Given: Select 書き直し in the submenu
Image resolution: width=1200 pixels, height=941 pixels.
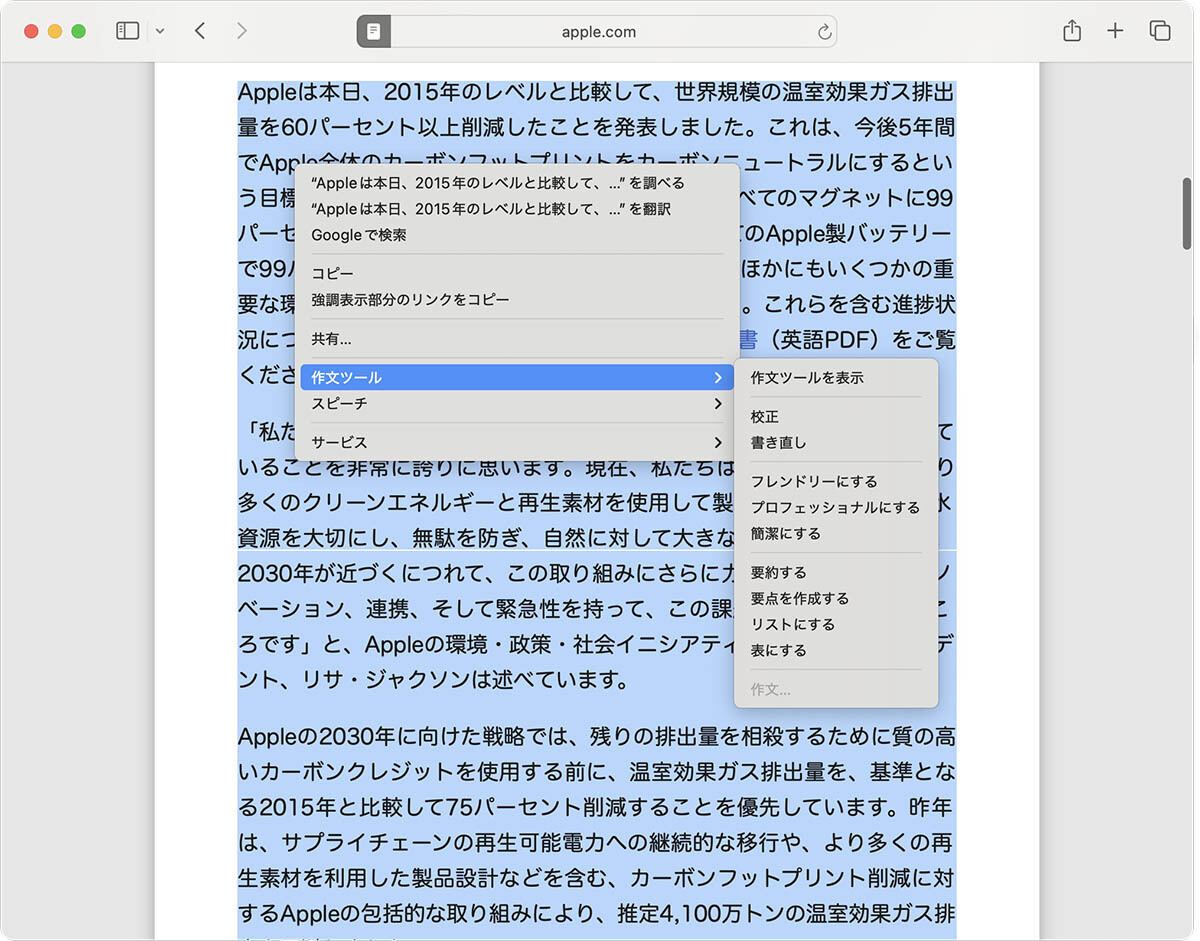Looking at the screenshot, I should click(836, 442).
